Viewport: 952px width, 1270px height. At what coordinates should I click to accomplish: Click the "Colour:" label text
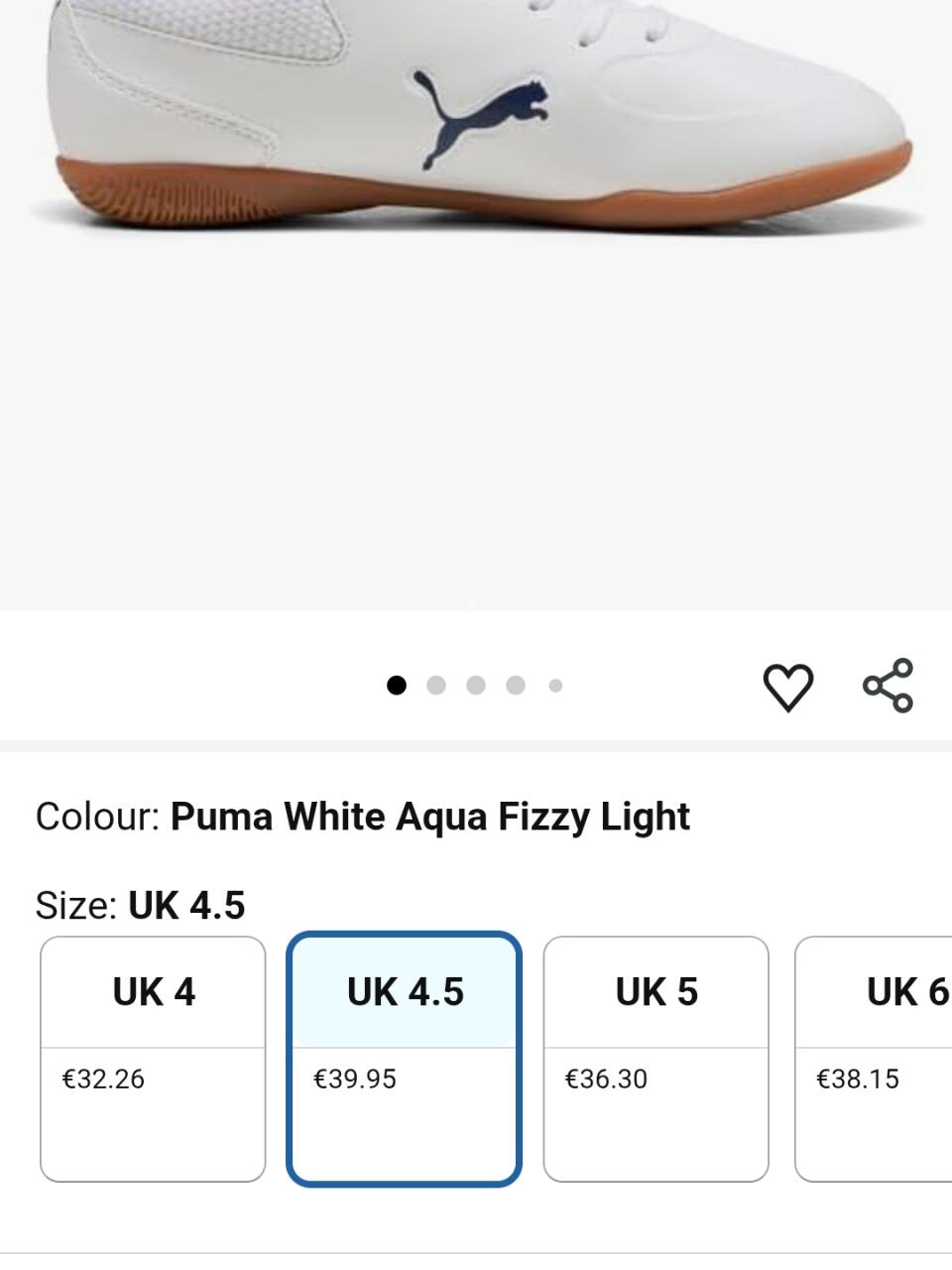click(x=97, y=817)
